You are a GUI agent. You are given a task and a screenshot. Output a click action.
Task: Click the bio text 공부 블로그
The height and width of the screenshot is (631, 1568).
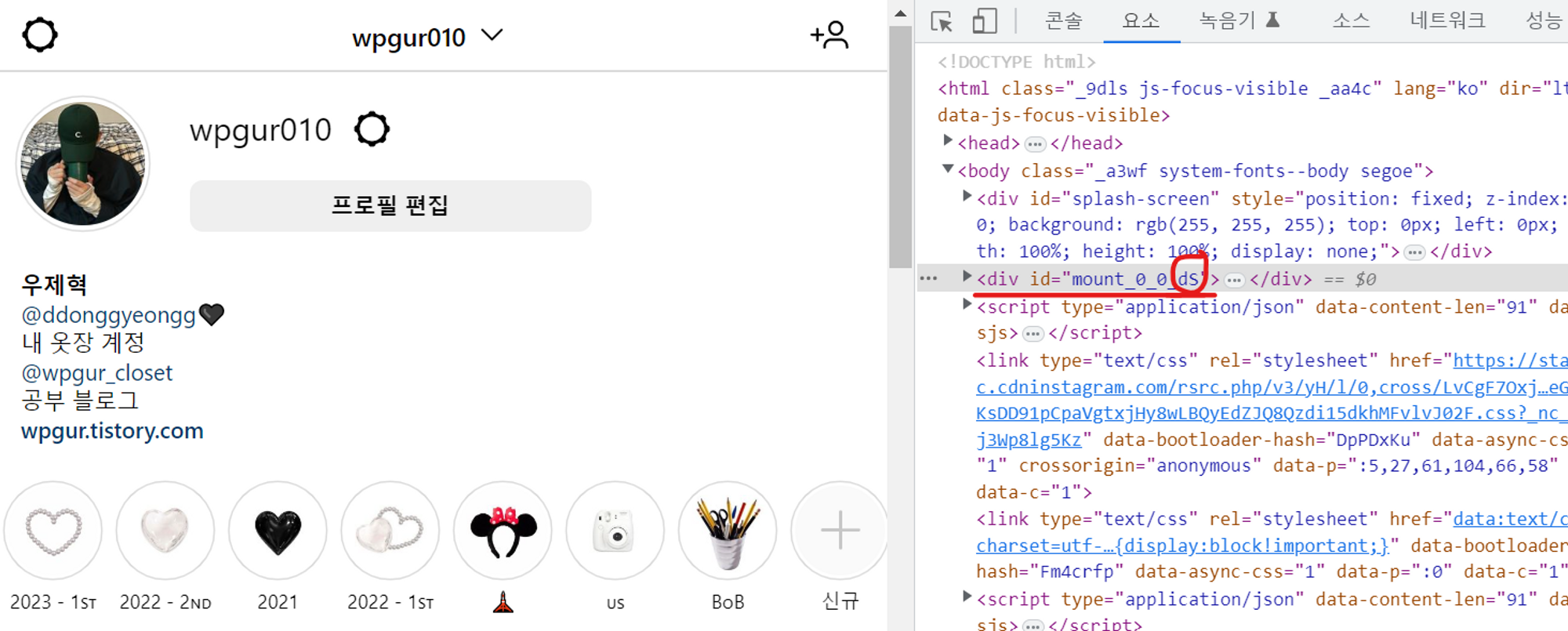80,401
